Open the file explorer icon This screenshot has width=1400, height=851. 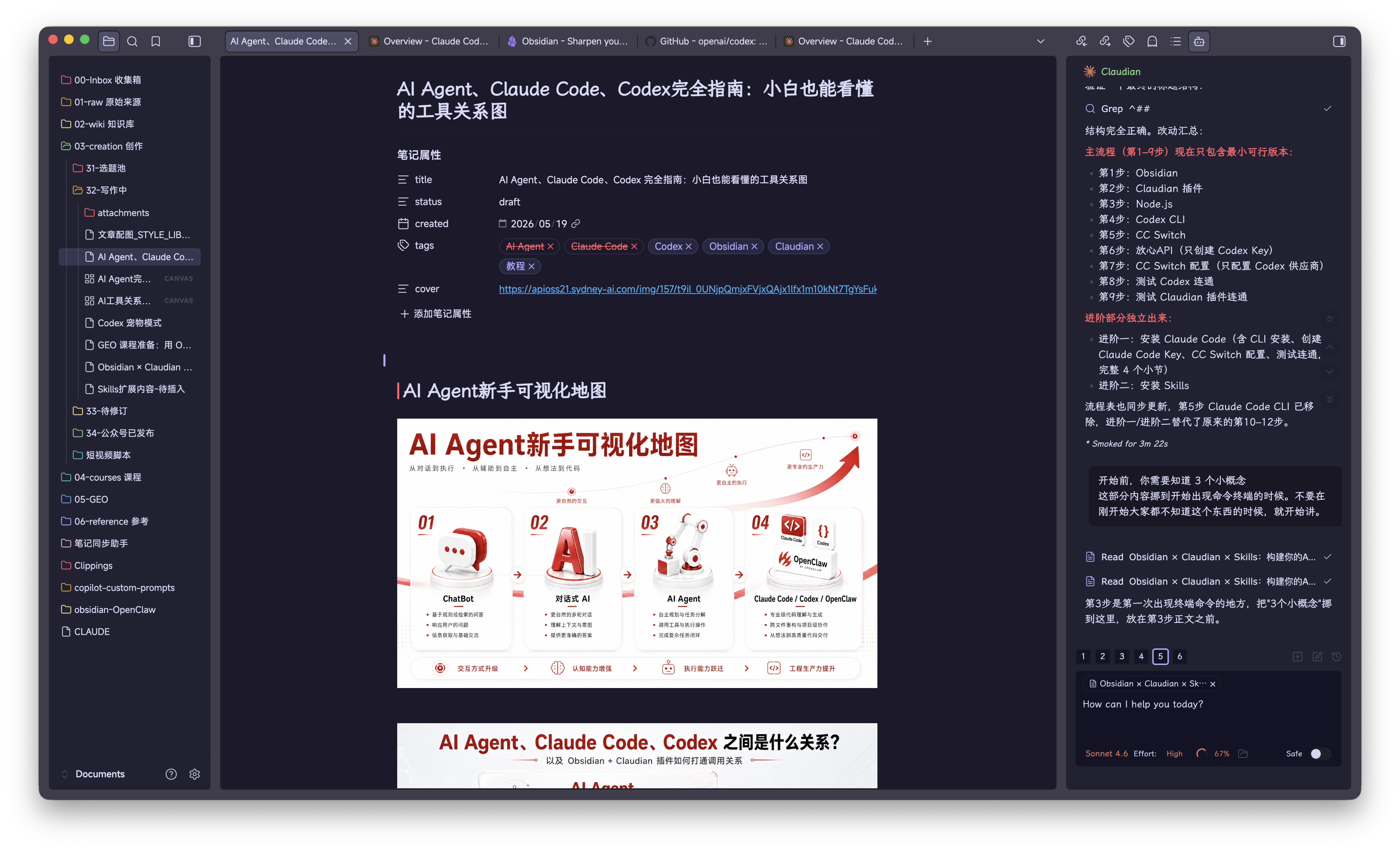[109, 41]
